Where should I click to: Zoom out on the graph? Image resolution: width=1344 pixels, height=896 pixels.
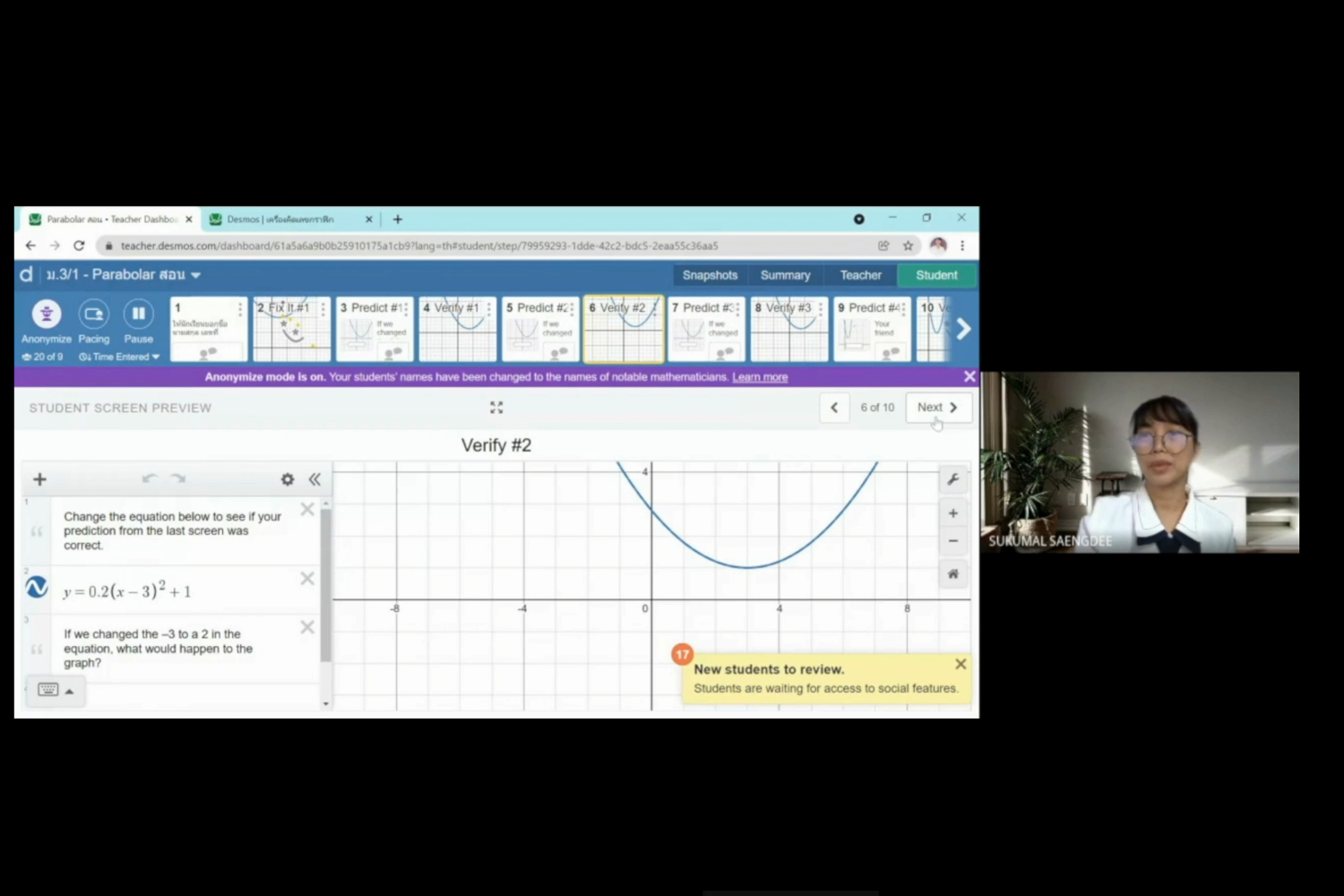pos(953,540)
